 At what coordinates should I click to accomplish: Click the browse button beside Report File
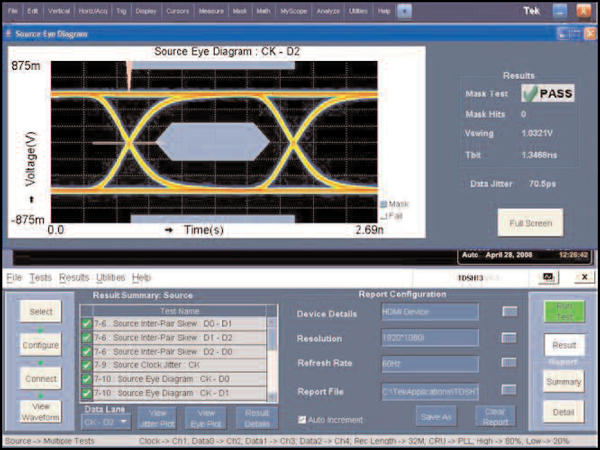click(510, 390)
